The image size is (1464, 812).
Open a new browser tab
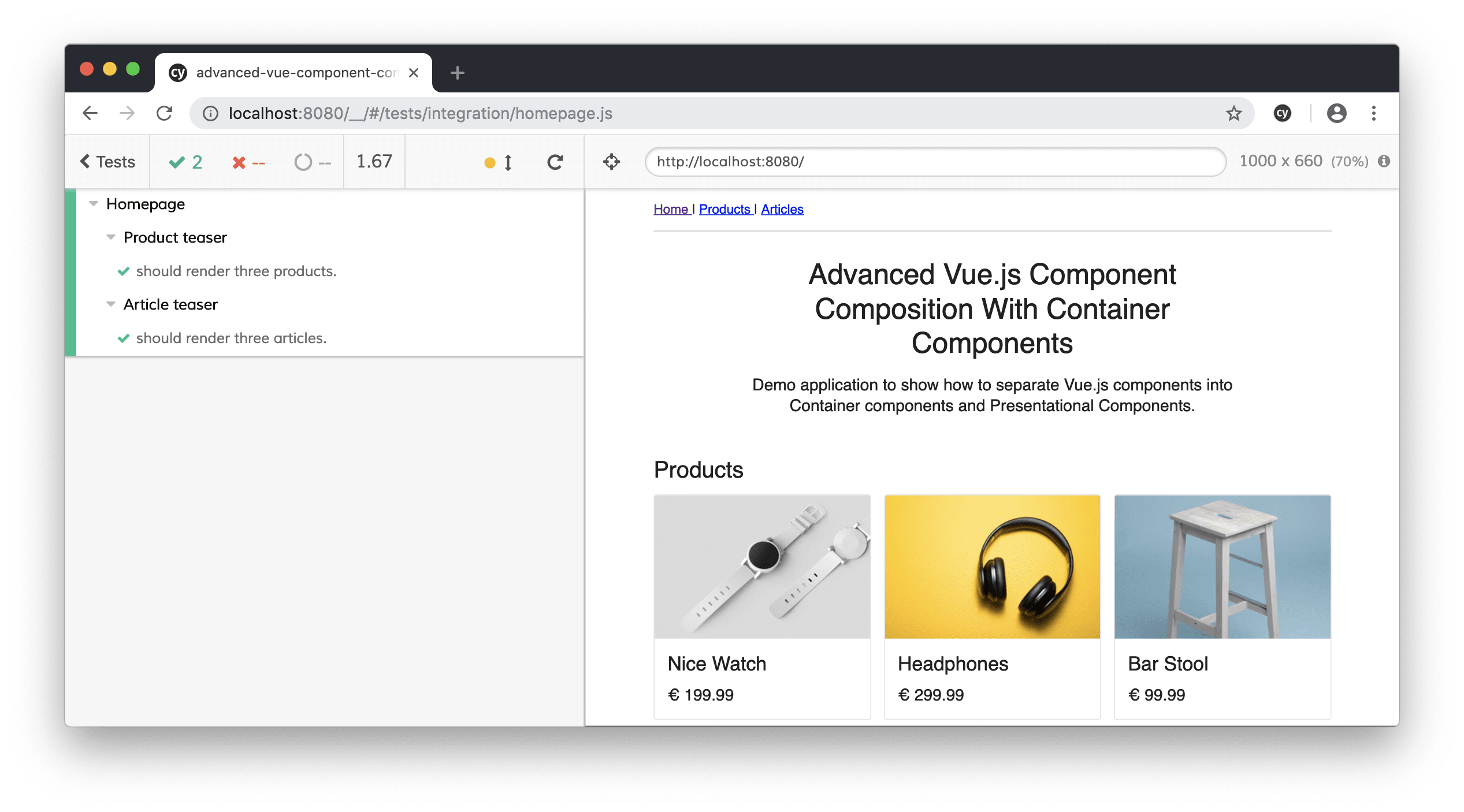click(x=457, y=73)
